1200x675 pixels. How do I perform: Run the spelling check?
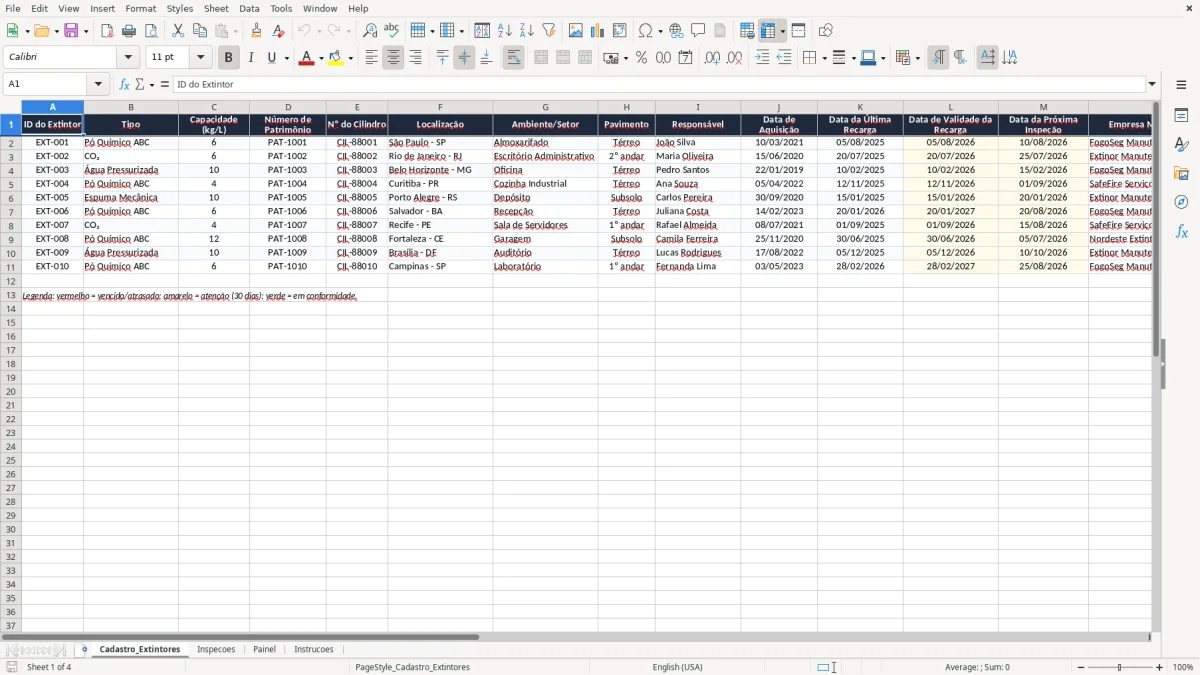click(391, 31)
